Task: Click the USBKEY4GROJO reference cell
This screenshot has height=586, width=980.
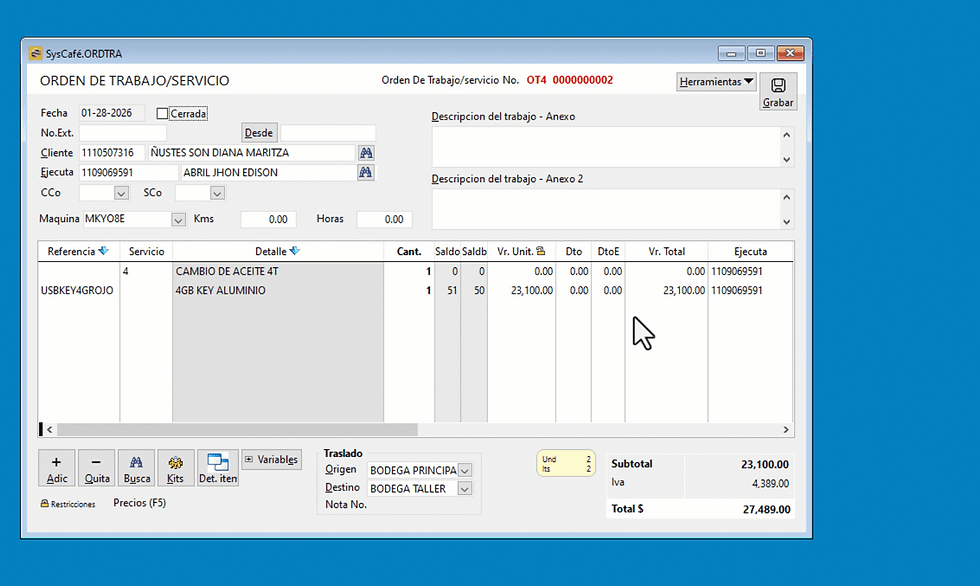Action: (79, 291)
